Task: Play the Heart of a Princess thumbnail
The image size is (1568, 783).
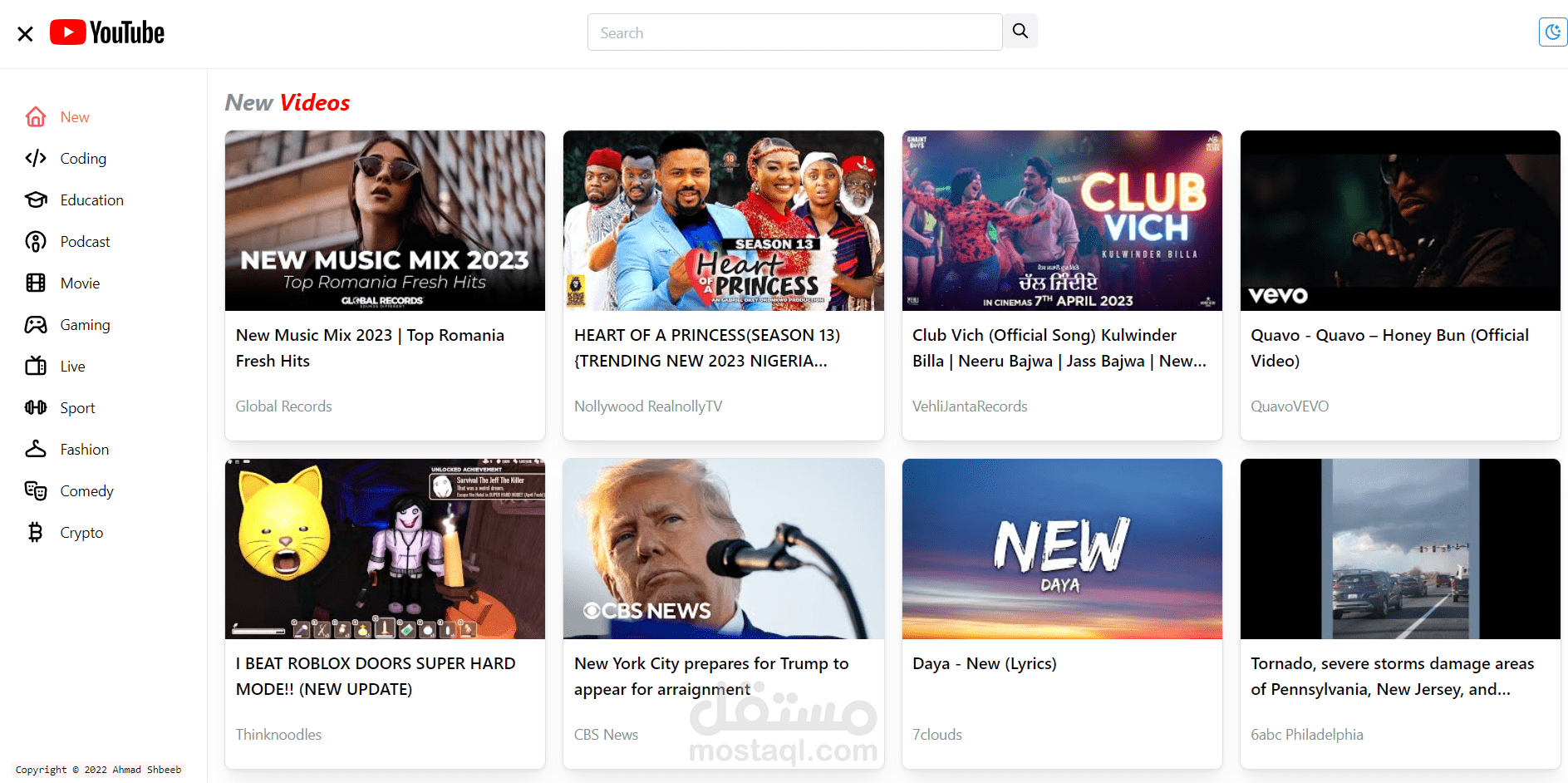Action: 724,220
